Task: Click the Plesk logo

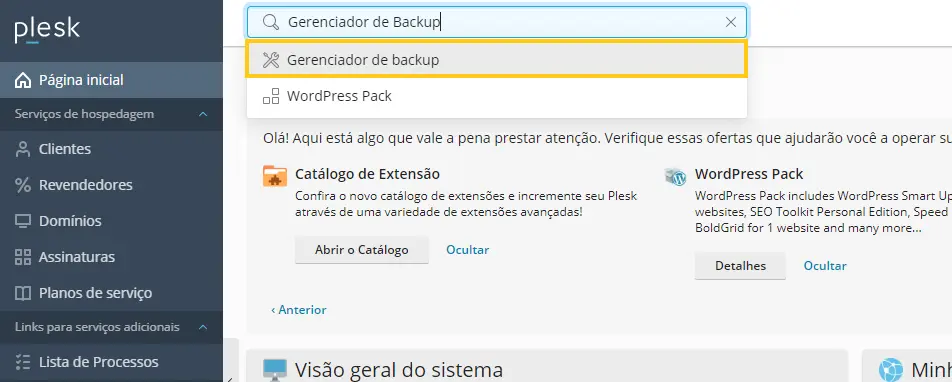Action: point(47,30)
